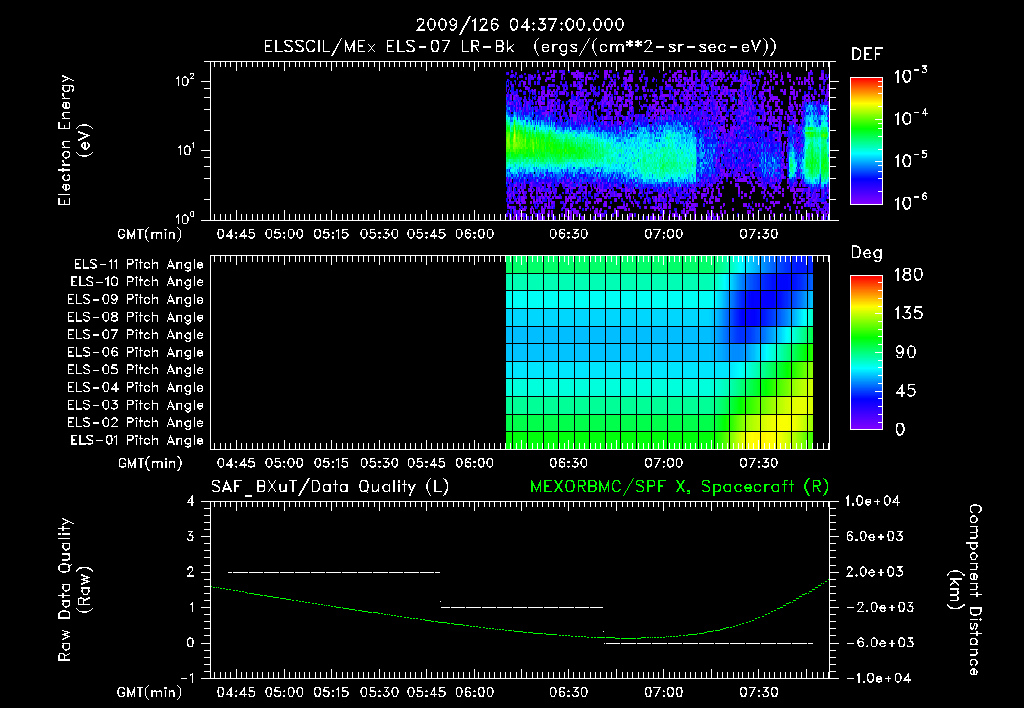Select the ELS-05 Pitch Angle row label

pyautogui.click(x=135, y=370)
